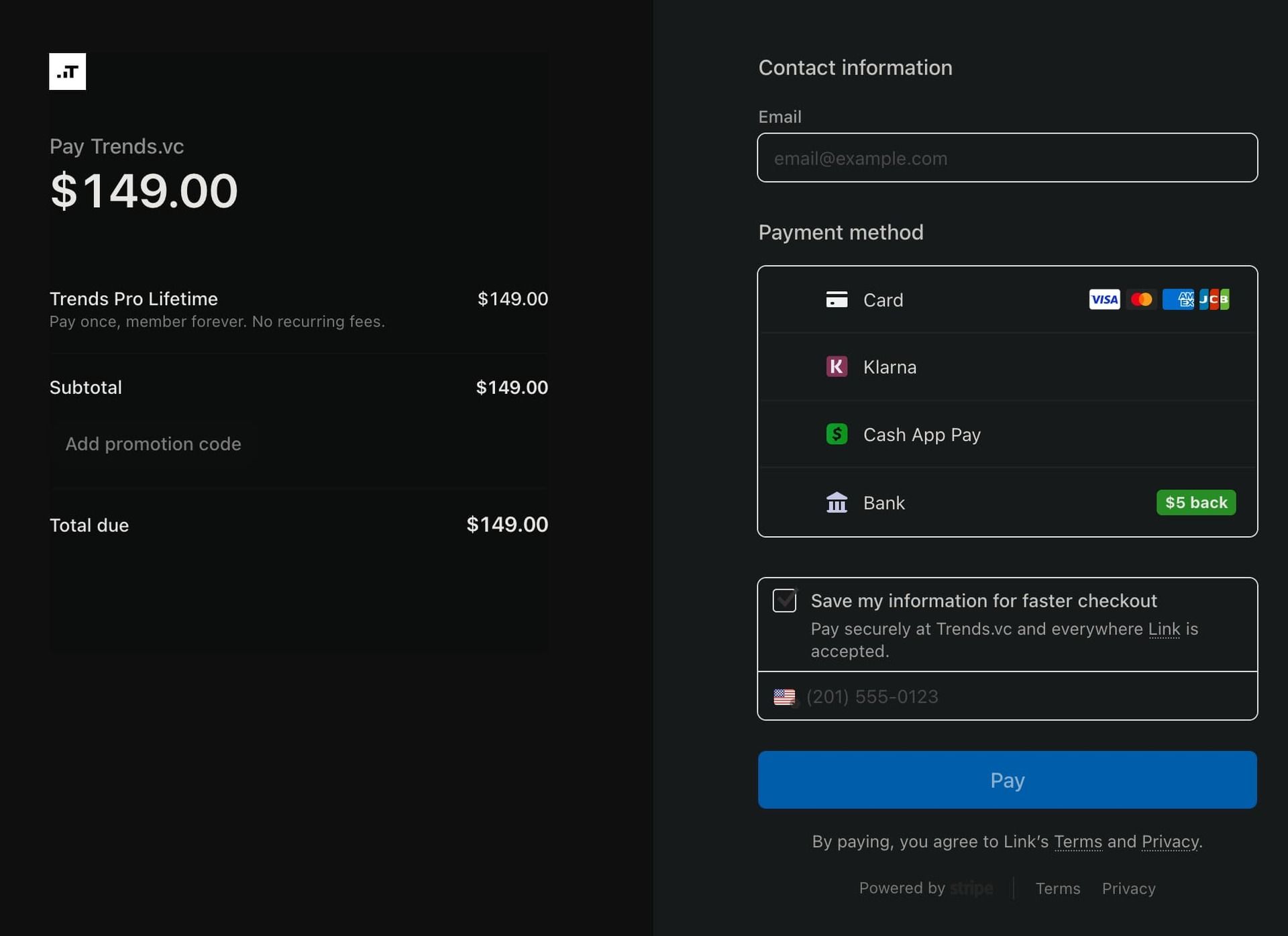Image resolution: width=1288 pixels, height=936 pixels.
Task: Select the credit card icon
Action: [837, 299]
